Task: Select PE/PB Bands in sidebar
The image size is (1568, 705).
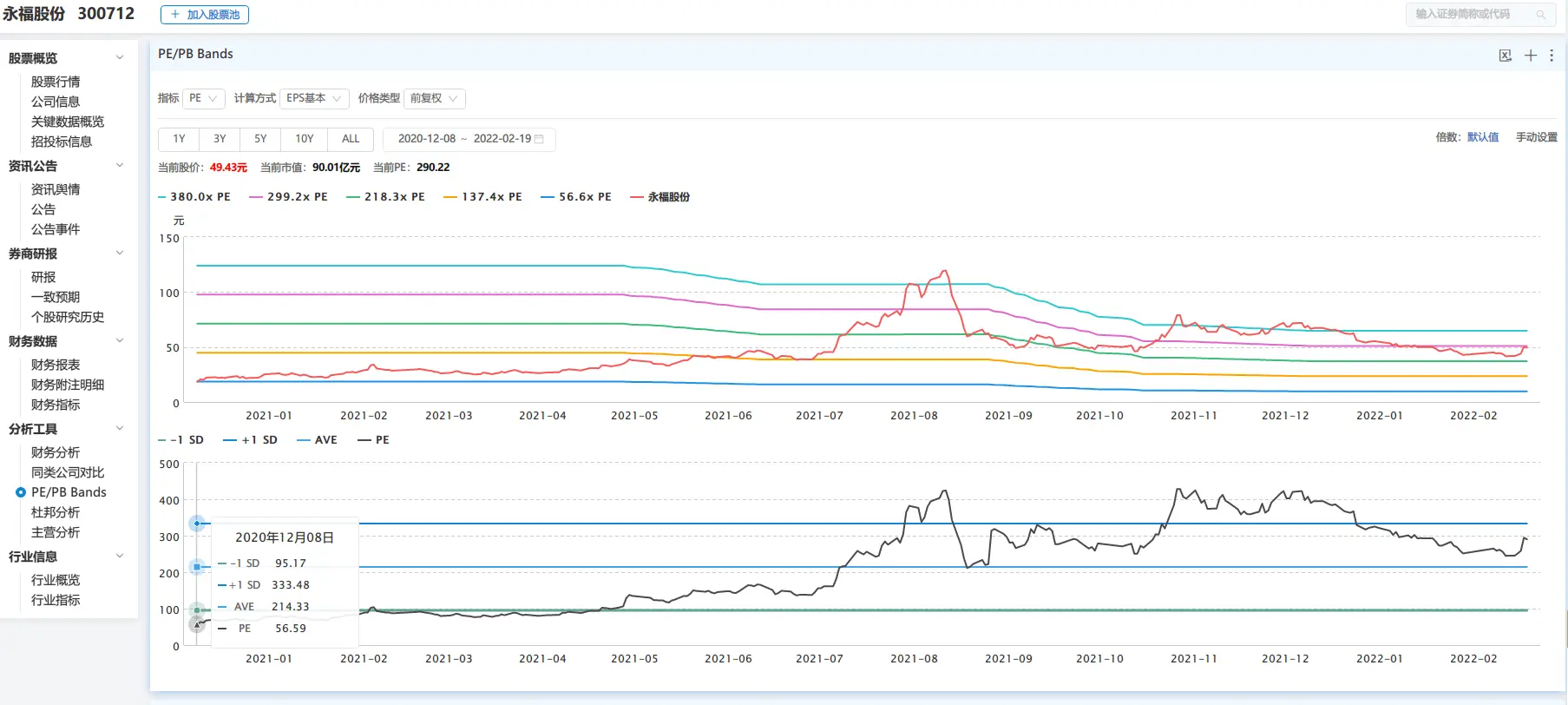Action: tap(69, 492)
